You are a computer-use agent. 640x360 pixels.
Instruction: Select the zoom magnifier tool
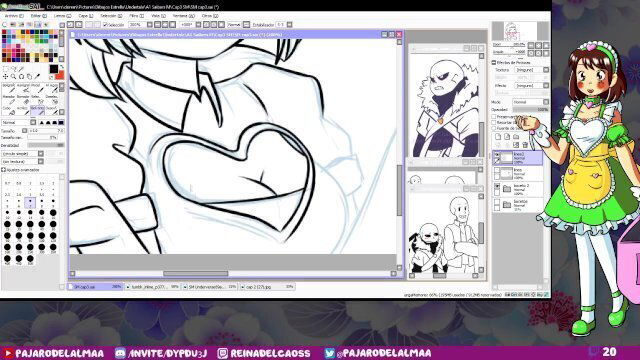(13, 76)
